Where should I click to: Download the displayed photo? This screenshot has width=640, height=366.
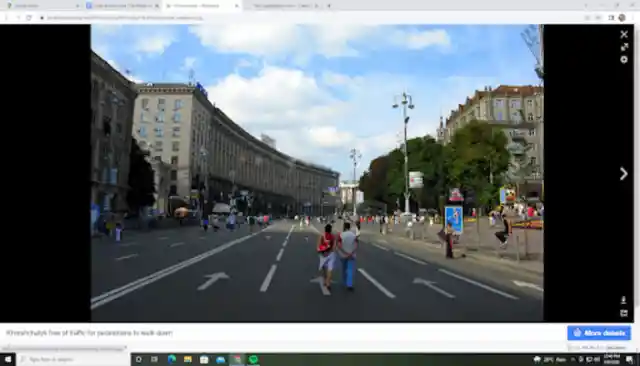coord(623,300)
